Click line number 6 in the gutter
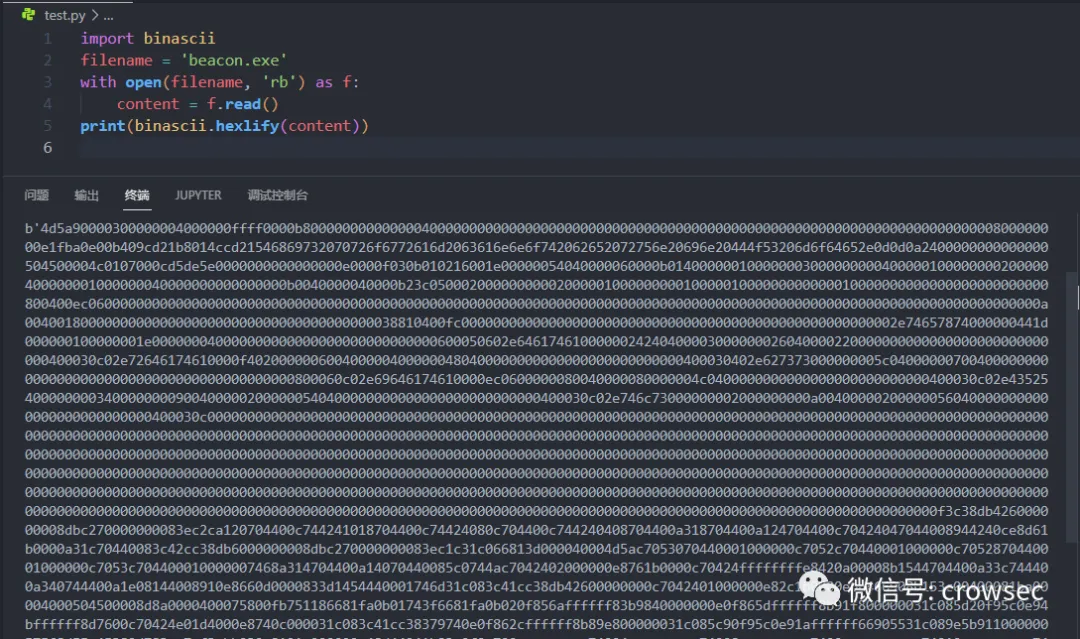This screenshot has height=639, width=1080. click(x=48, y=147)
